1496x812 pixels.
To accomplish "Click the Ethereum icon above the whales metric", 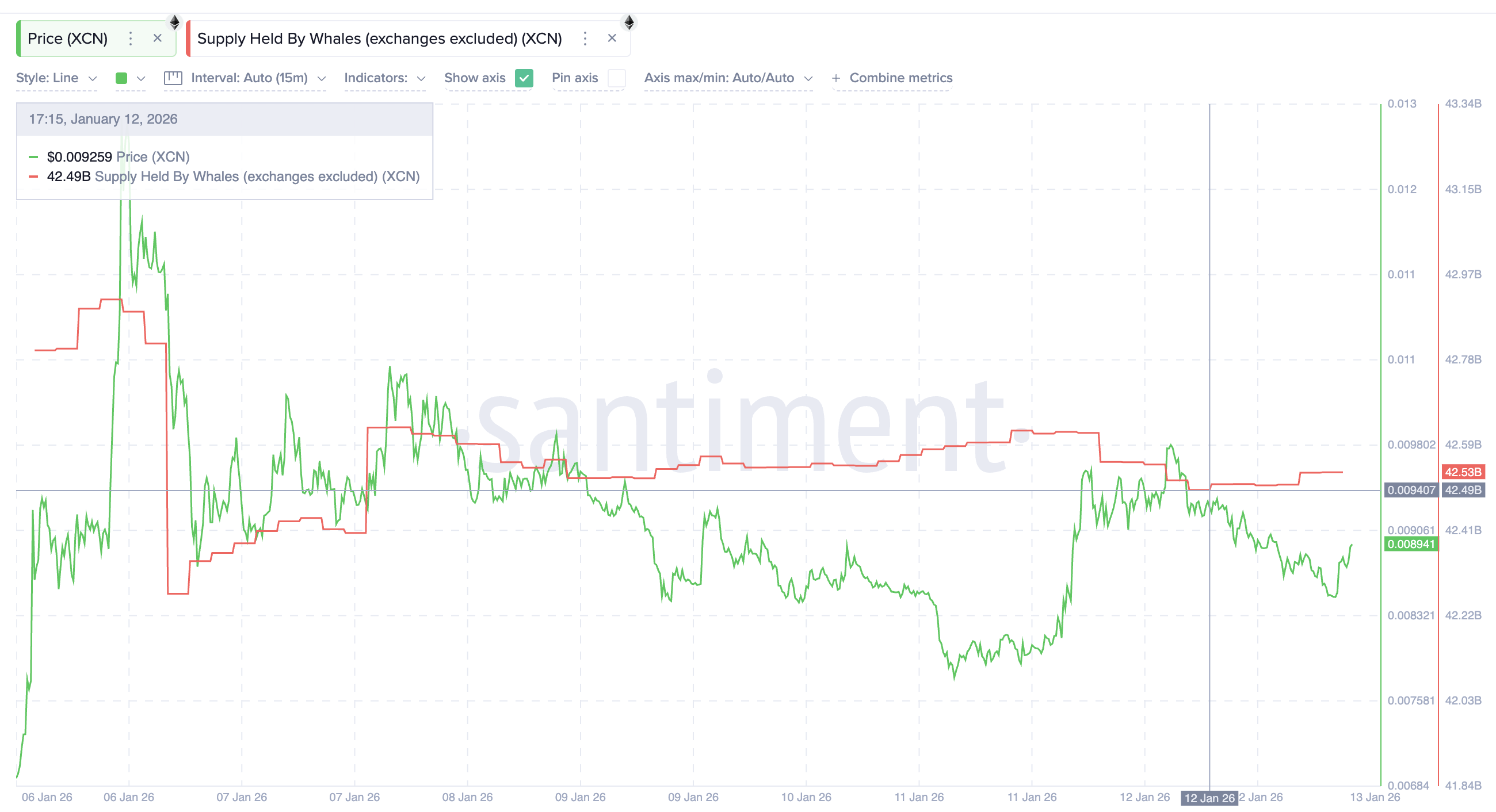I will click(x=629, y=22).
